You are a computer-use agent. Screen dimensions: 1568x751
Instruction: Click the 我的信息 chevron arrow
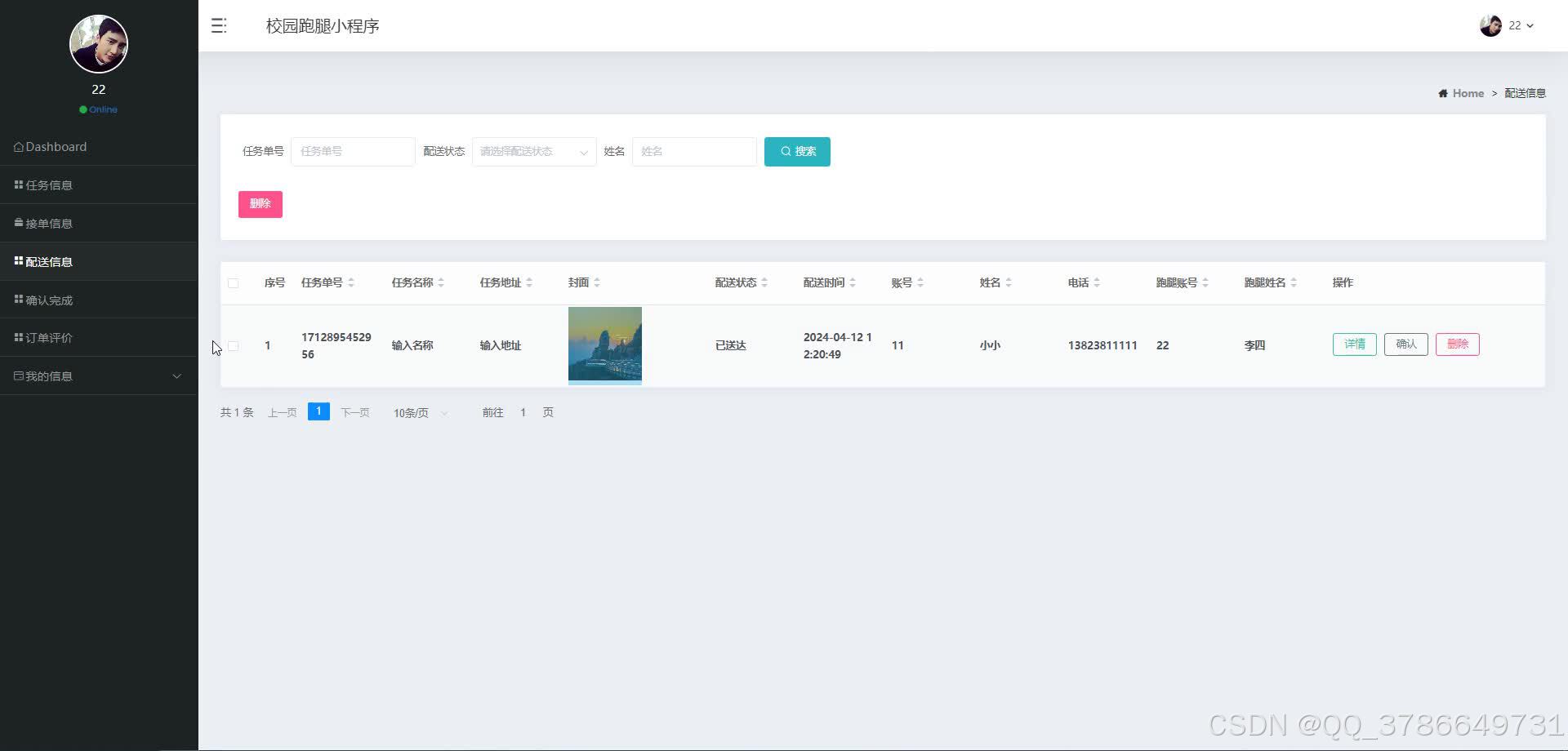click(176, 376)
